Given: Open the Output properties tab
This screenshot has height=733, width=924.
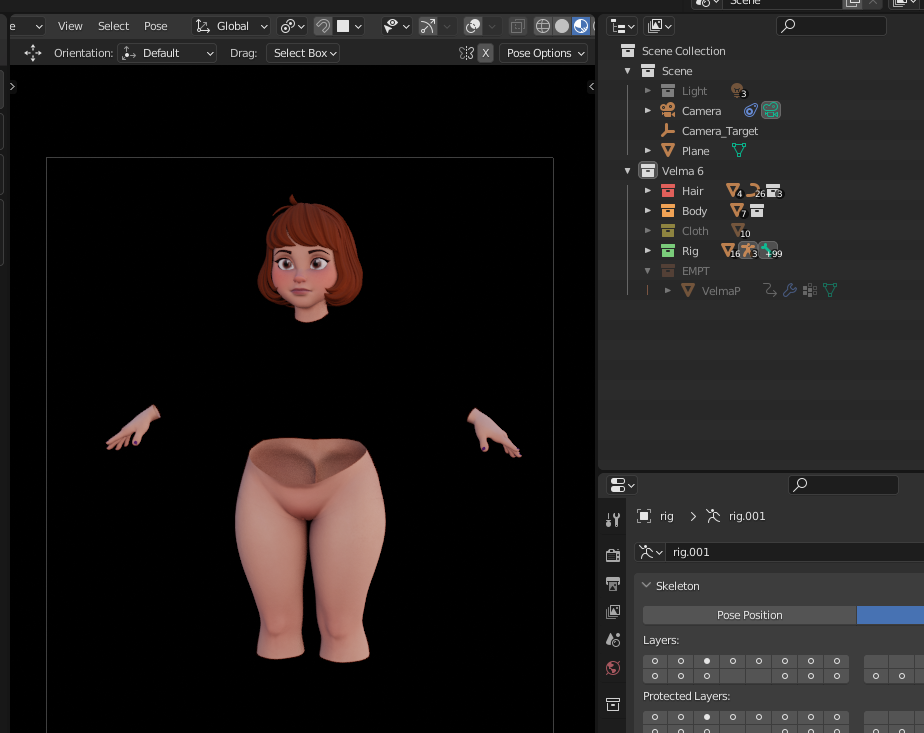Looking at the screenshot, I should pyautogui.click(x=613, y=583).
